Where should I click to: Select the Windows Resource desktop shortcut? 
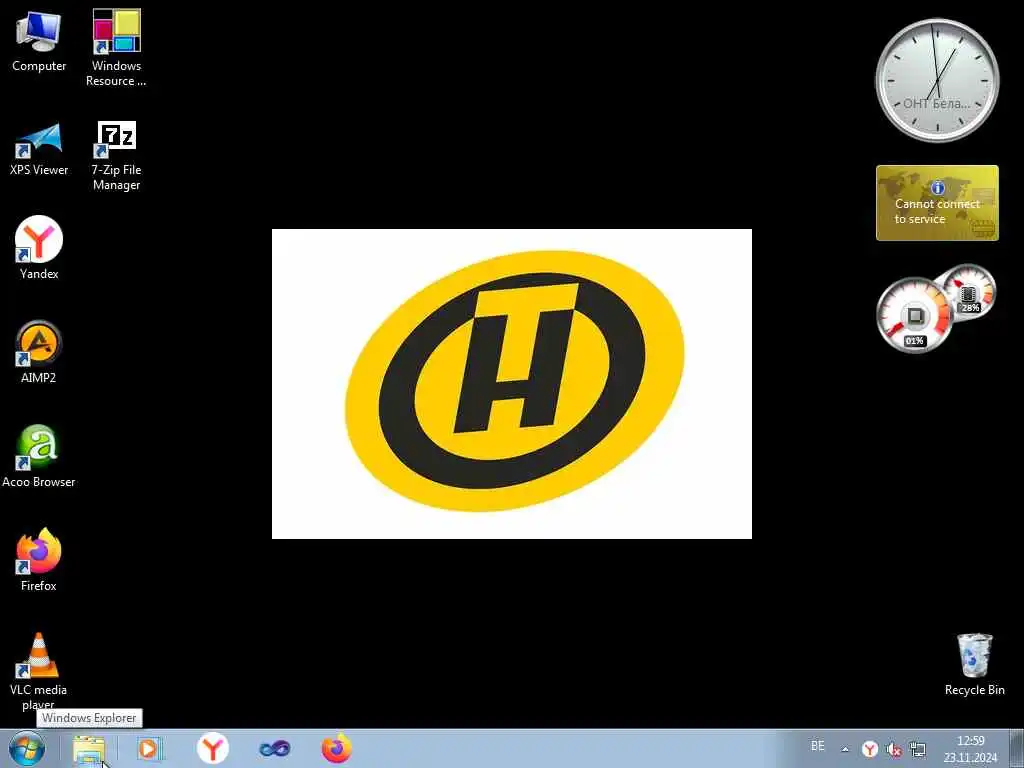pos(116,48)
